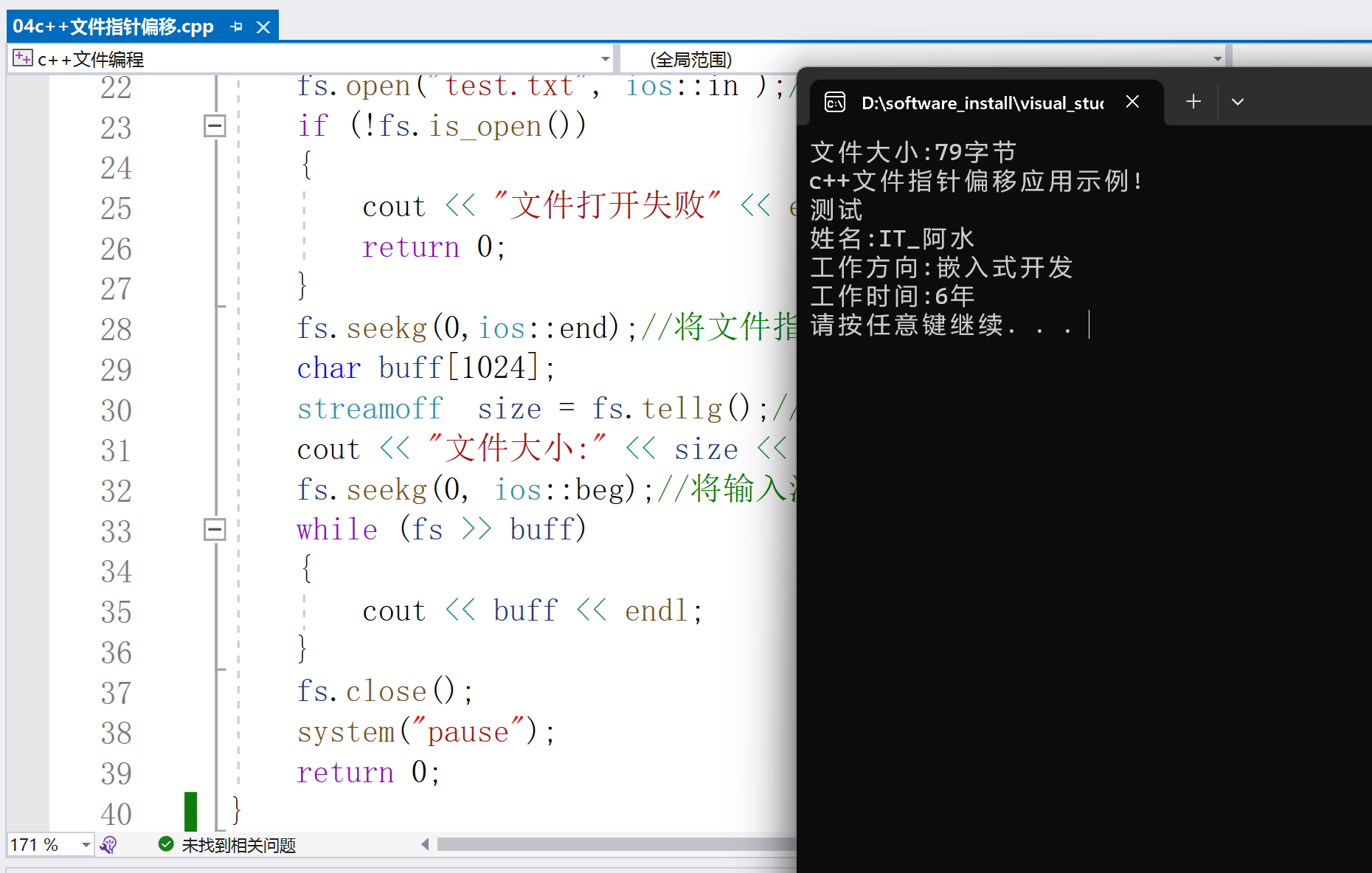The image size is (1372, 873).
Task: Click the while keyword on line 33
Action: click(337, 530)
